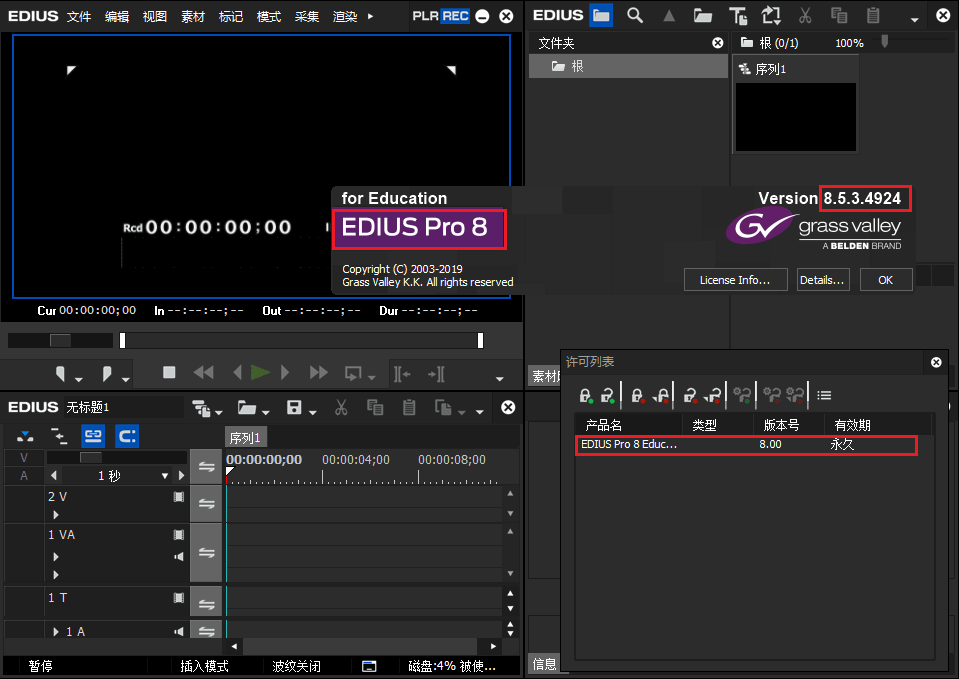The height and width of the screenshot is (679, 959).
Task: Click the timeline open project folder icon
Action: [x=247, y=407]
